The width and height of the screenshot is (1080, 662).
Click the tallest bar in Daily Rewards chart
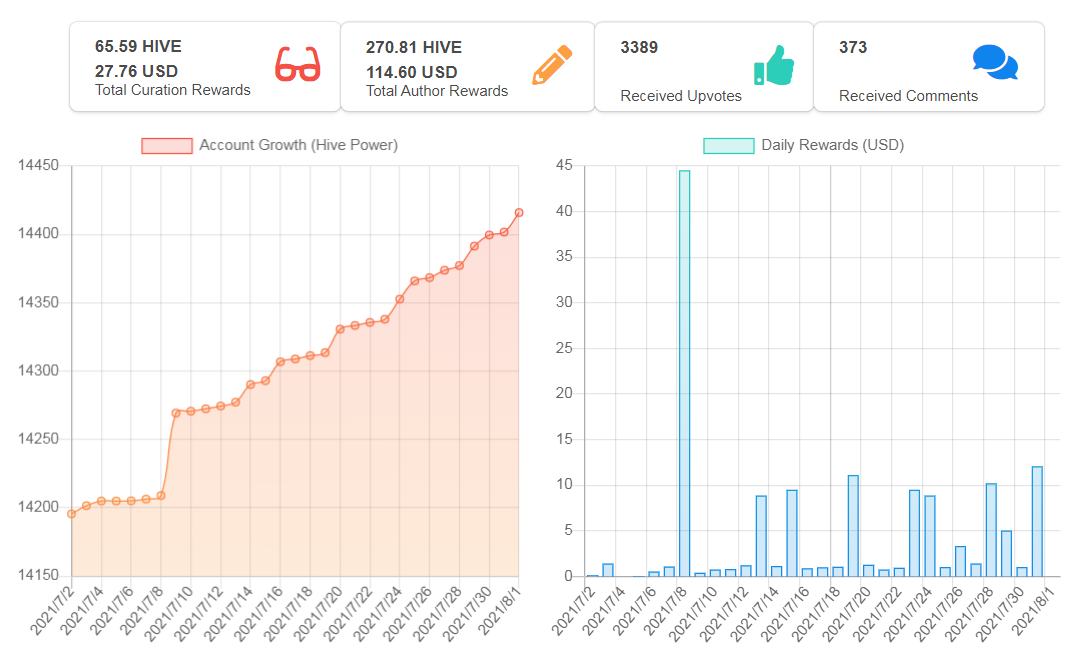point(684,373)
